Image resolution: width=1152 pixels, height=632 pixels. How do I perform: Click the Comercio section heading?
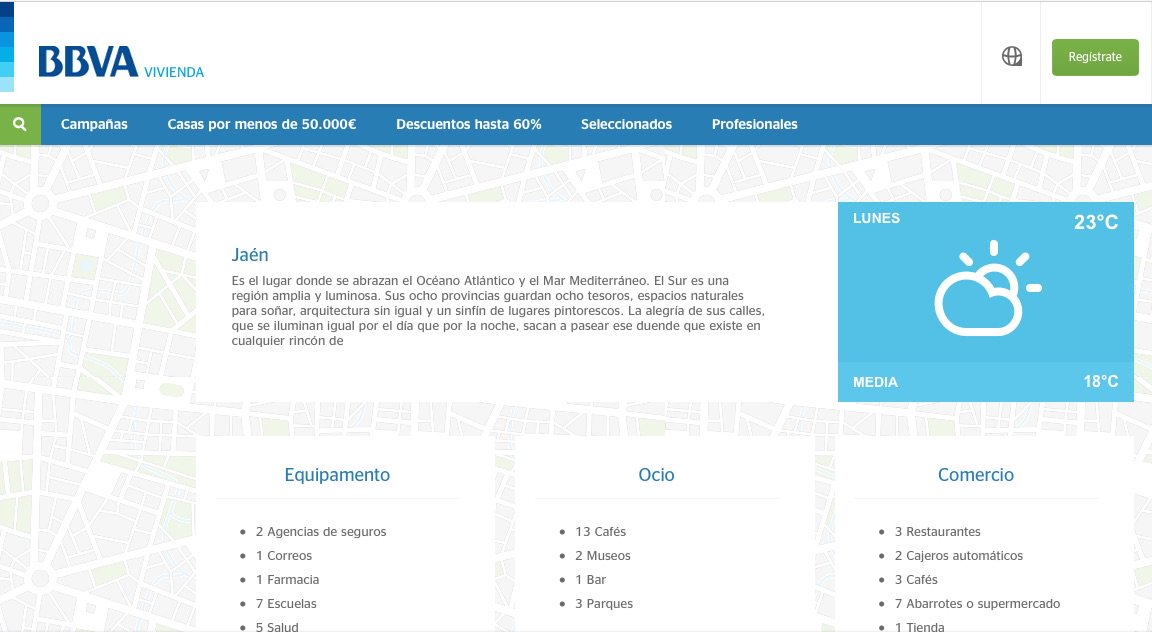coord(976,475)
